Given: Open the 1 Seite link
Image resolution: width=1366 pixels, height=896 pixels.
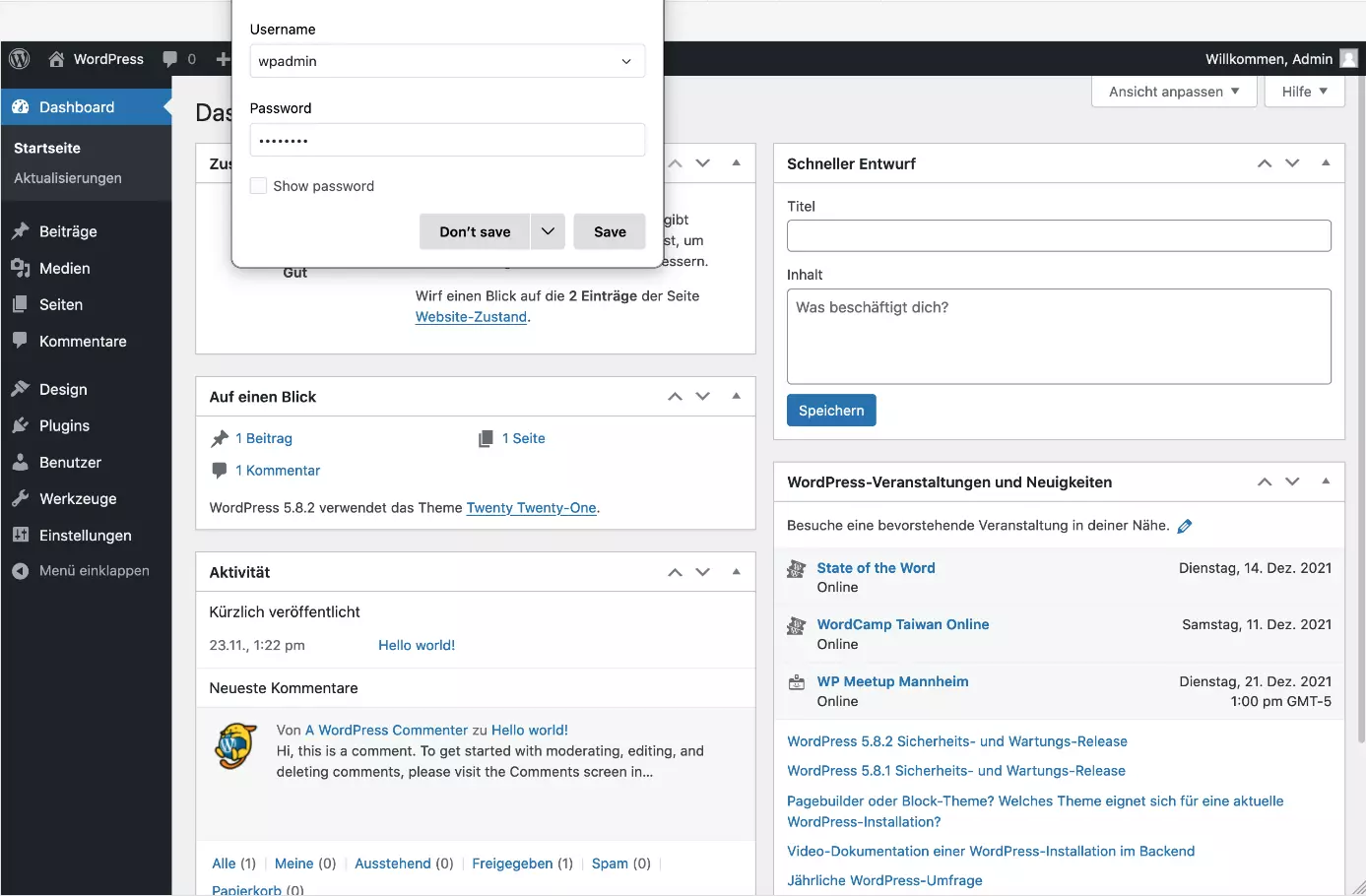Looking at the screenshot, I should [x=523, y=439].
